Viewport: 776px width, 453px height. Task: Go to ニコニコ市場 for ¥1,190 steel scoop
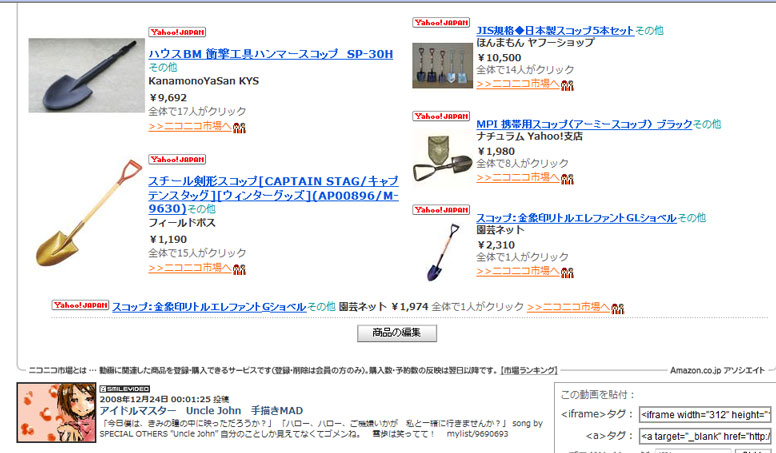[x=190, y=268]
